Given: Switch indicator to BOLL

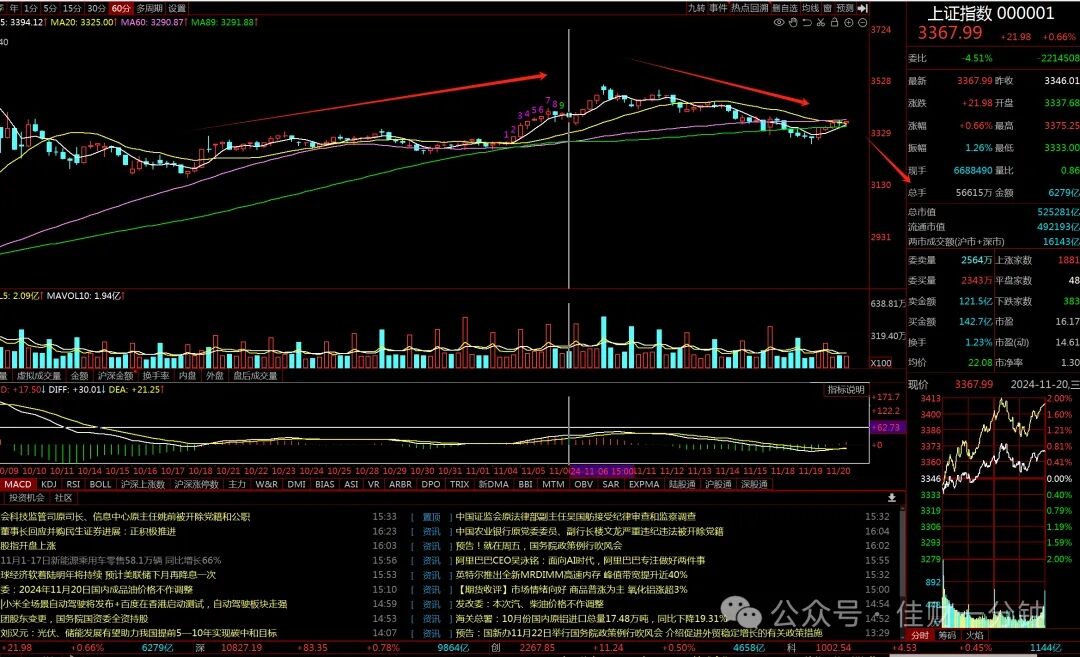Looking at the screenshot, I should pyautogui.click(x=101, y=484).
